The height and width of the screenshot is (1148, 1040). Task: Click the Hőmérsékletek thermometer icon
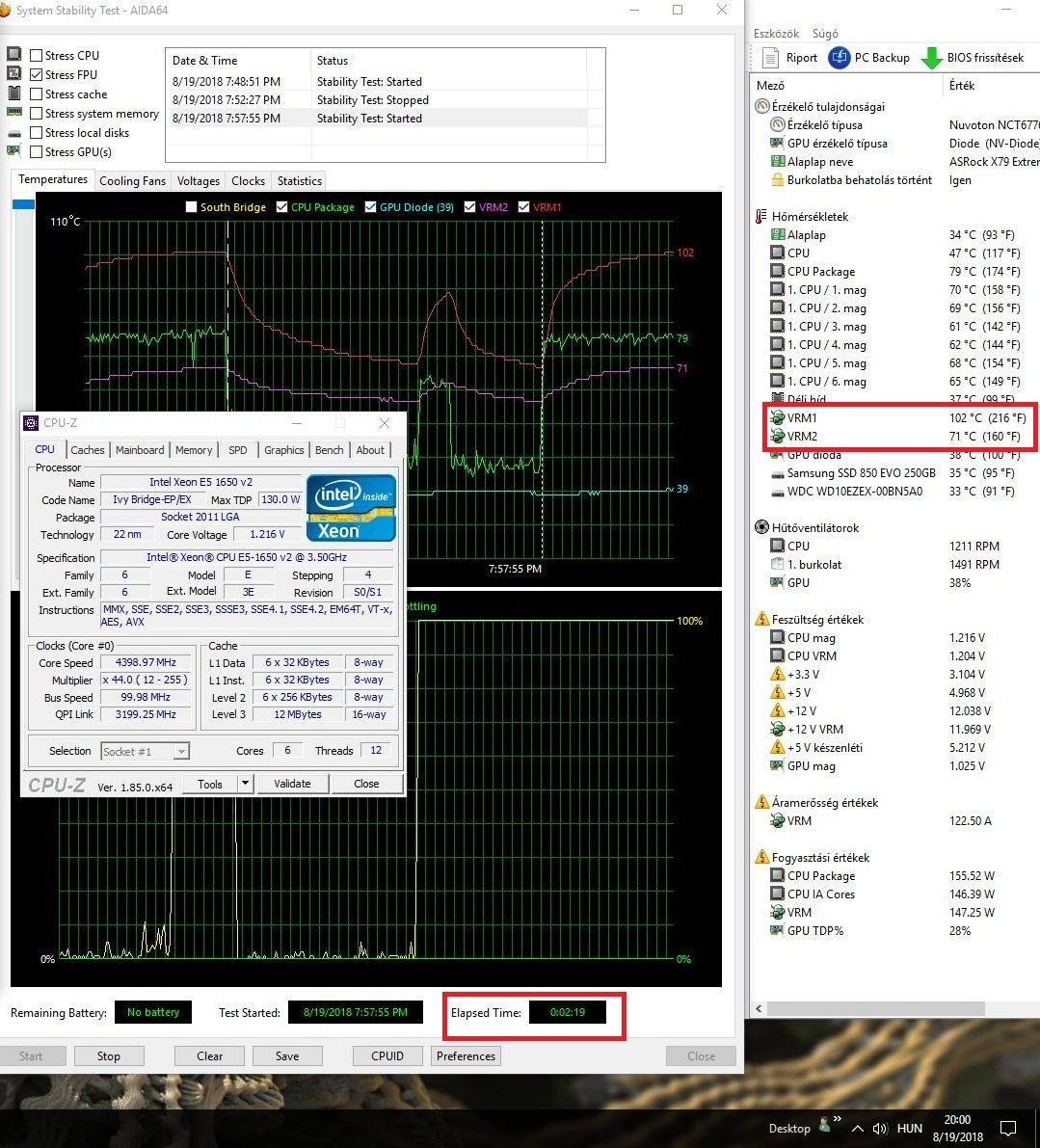click(761, 216)
